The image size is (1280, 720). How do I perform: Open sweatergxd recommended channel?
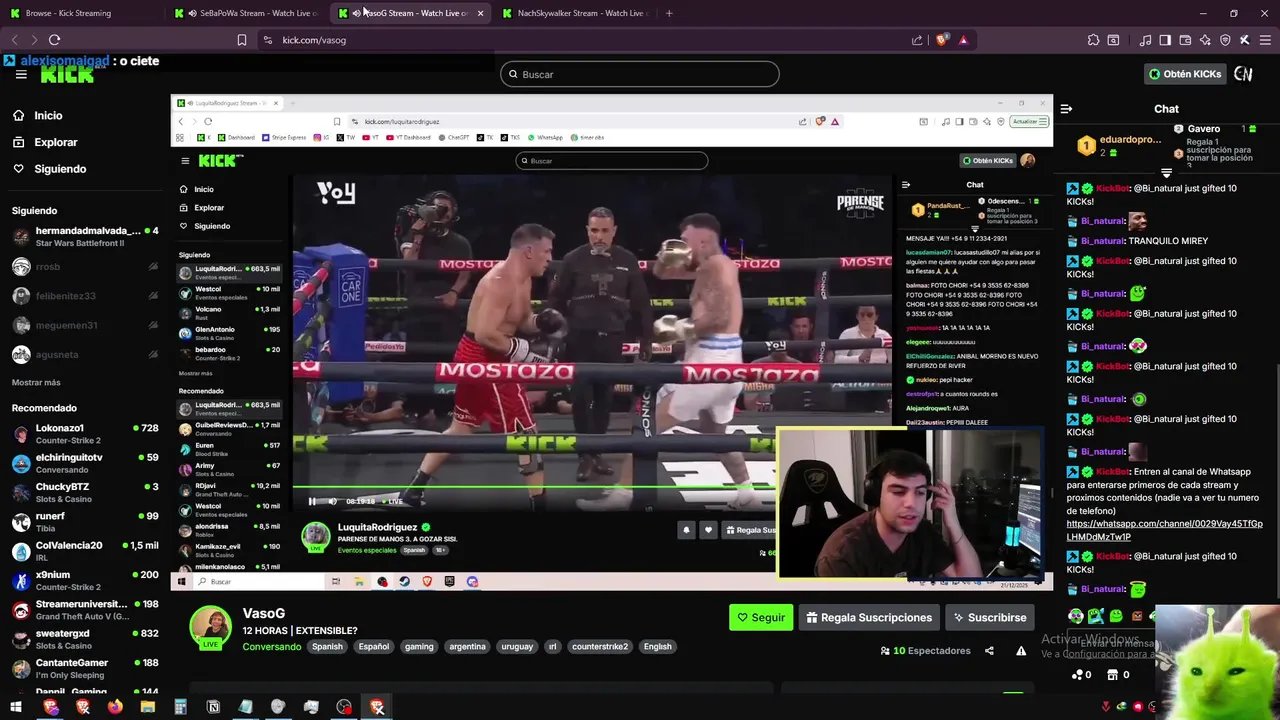click(x=84, y=639)
